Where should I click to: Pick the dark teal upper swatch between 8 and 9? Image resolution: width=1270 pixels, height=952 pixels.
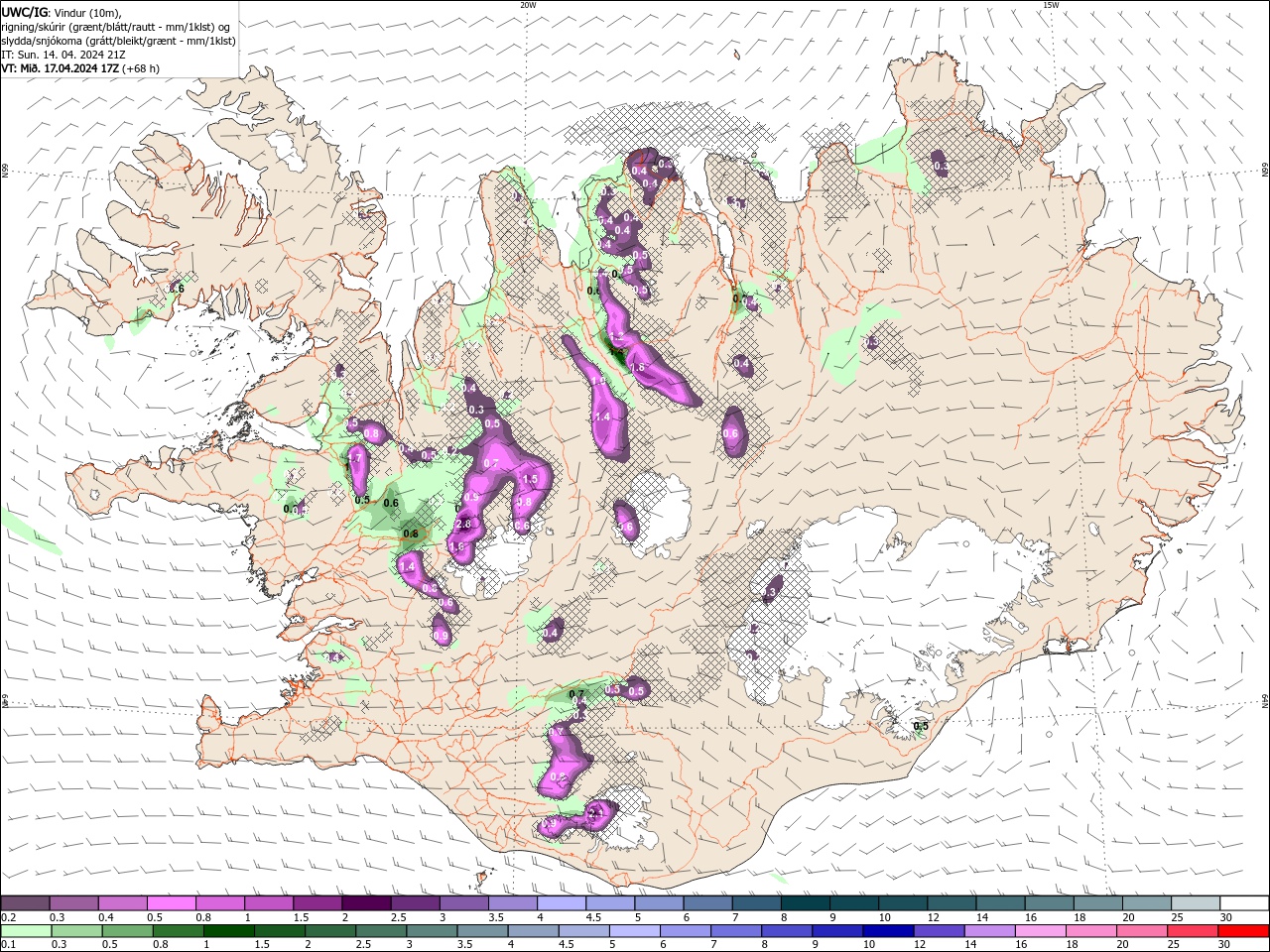[x=806, y=903]
